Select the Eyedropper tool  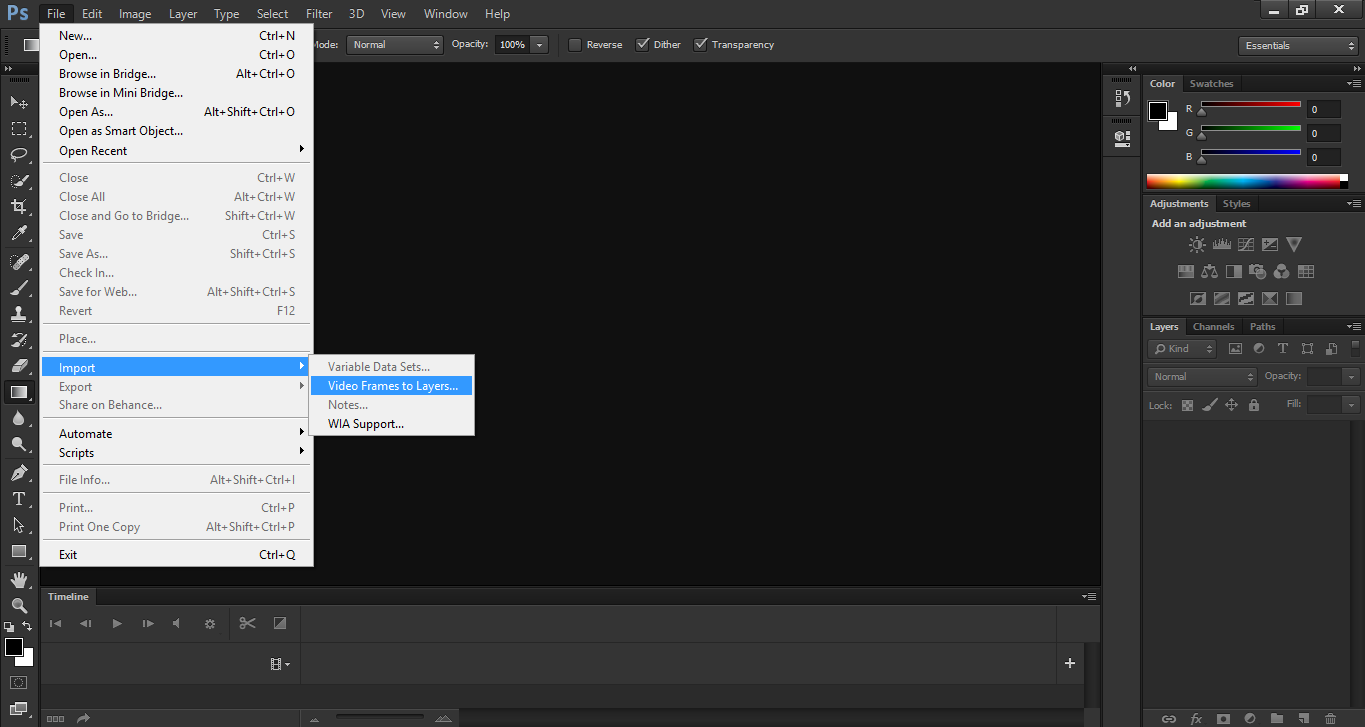point(19,233)
